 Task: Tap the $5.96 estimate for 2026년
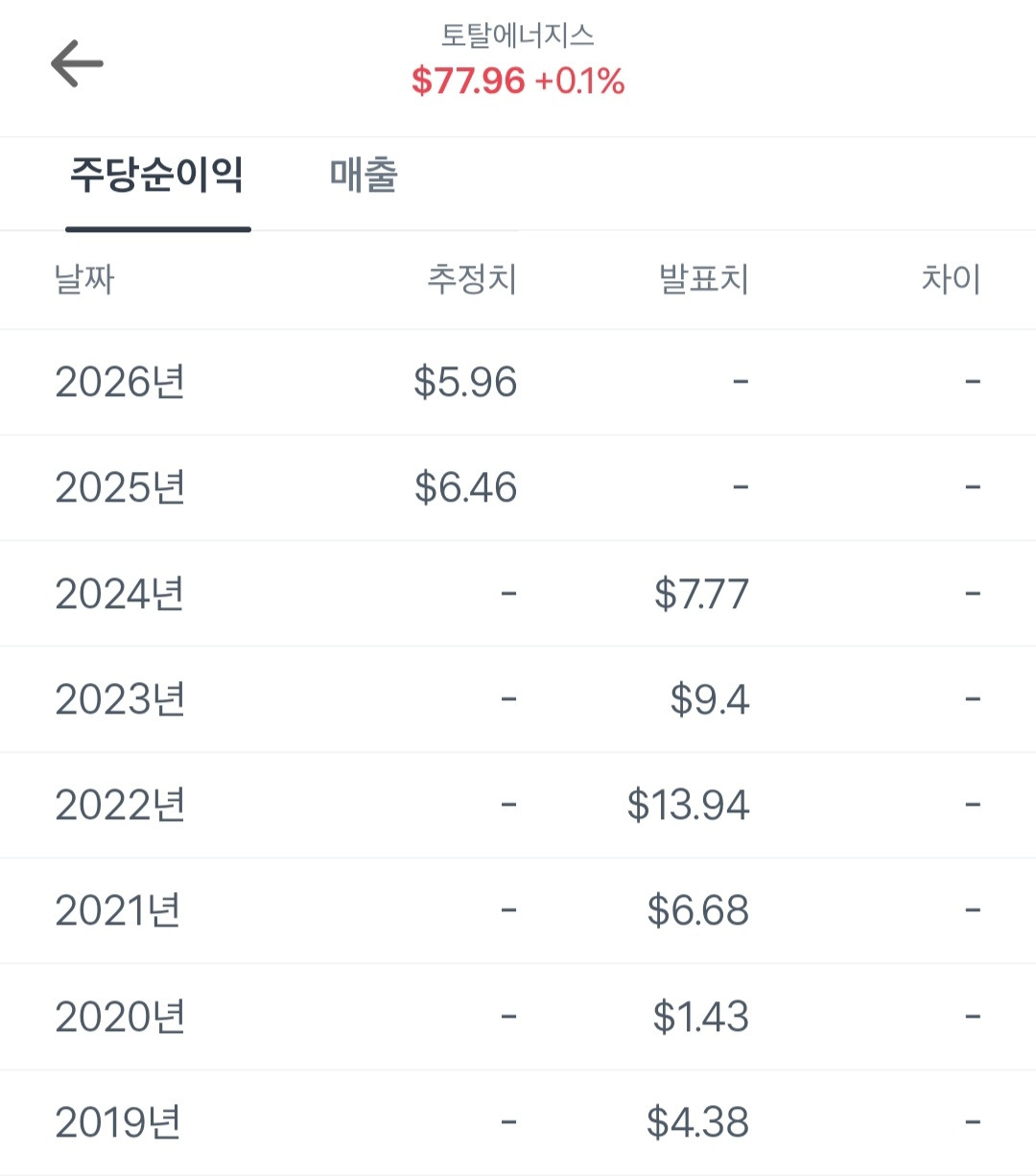click(x=465, y=383)
